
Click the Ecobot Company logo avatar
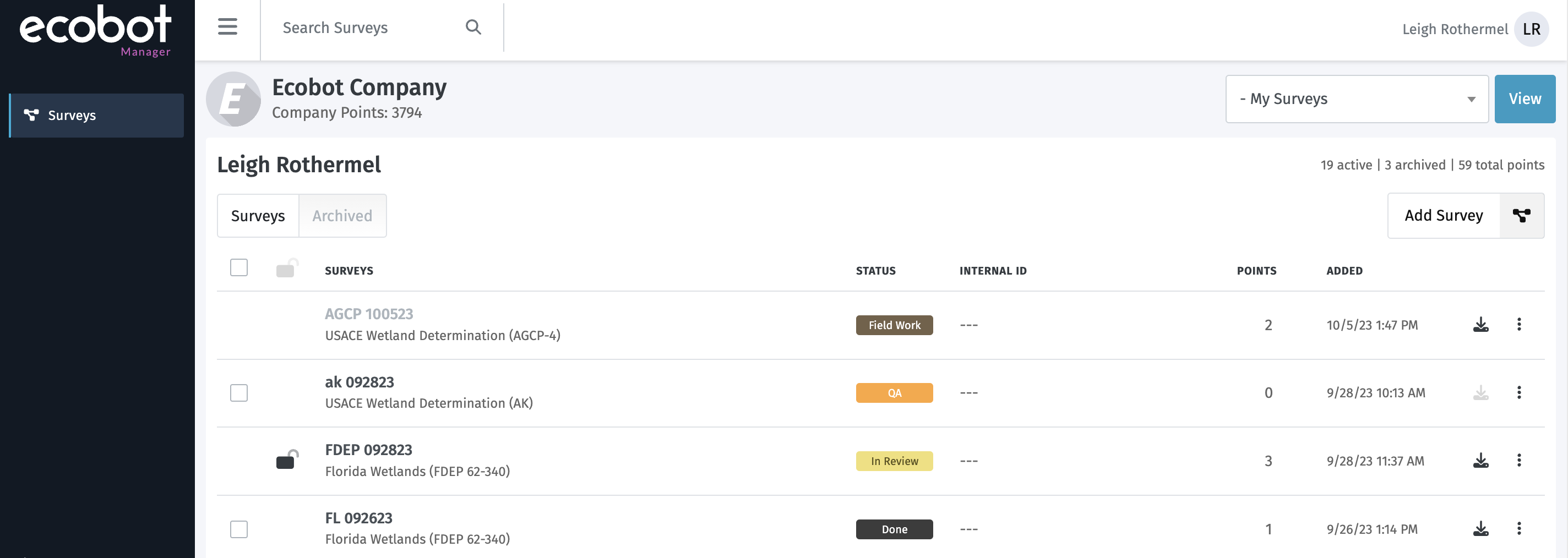click(x=233, y=99)
